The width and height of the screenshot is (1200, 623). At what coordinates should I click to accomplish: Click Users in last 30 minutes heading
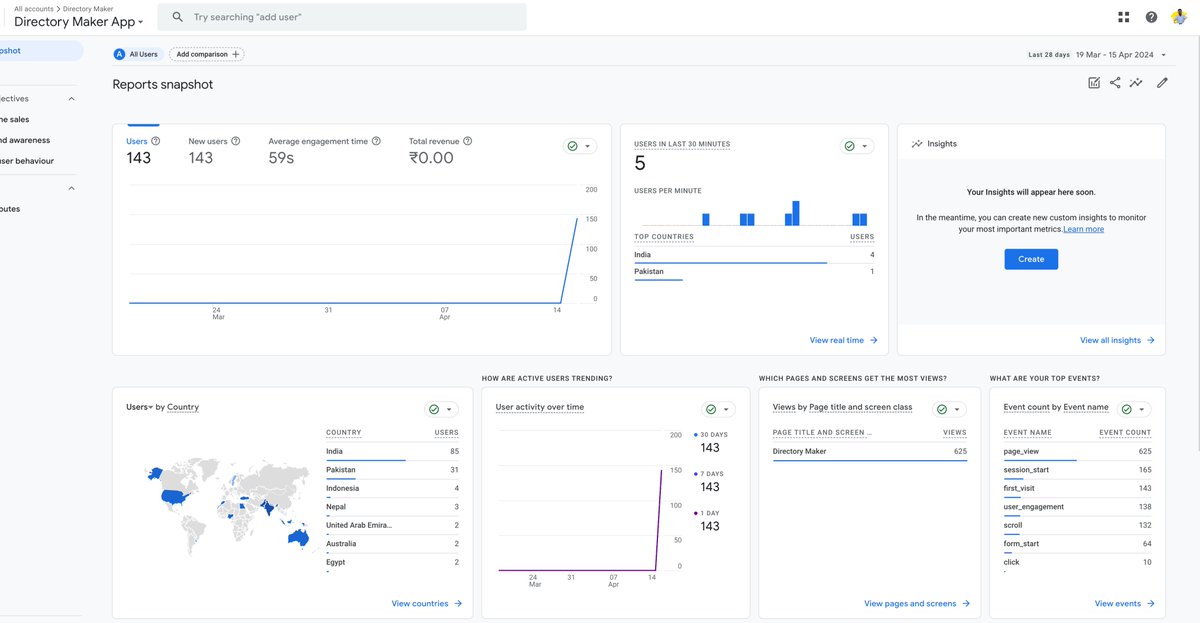(x=682, y=144)
